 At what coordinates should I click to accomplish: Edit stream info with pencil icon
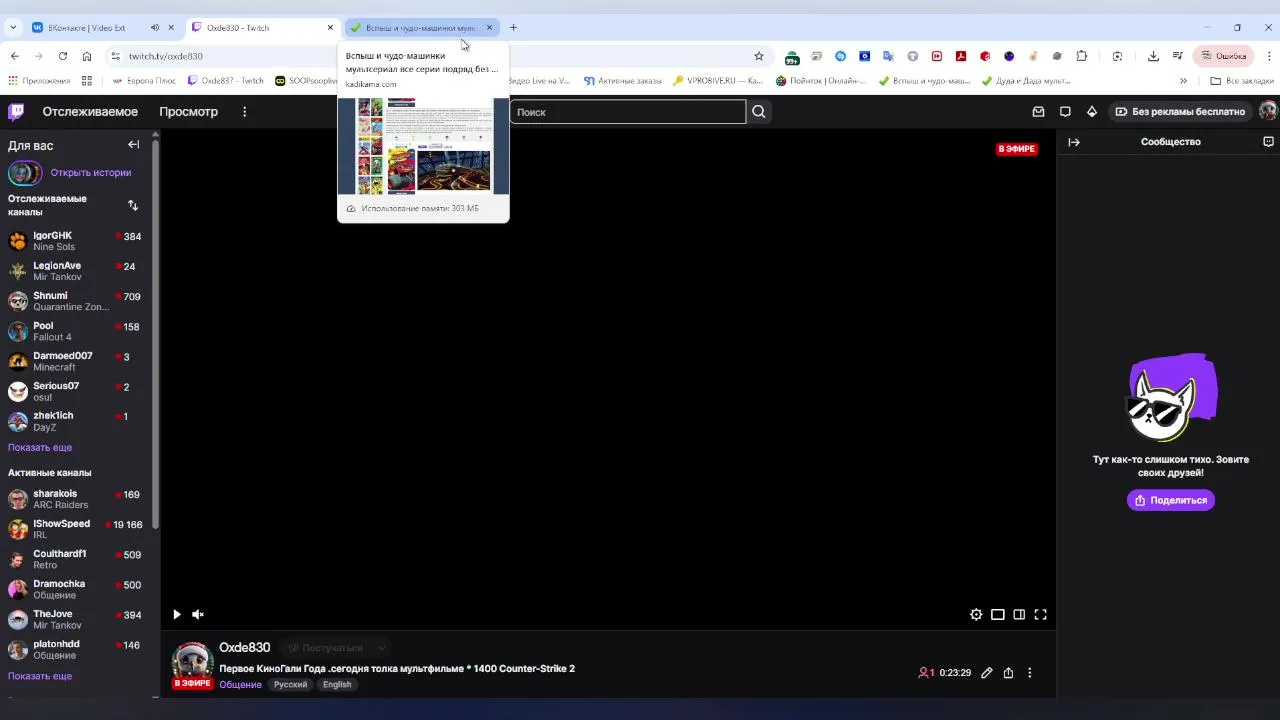tap(987, 673)
